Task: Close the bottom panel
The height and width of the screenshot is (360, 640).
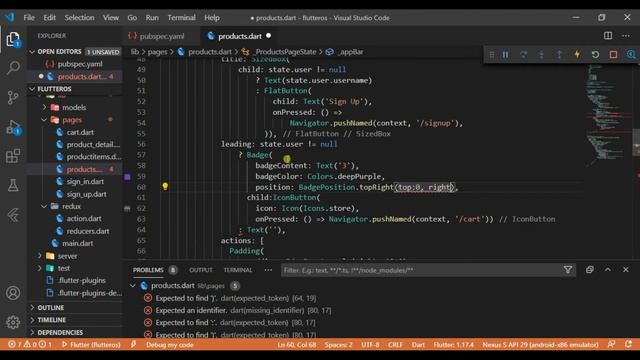Action: click(626, 270)
